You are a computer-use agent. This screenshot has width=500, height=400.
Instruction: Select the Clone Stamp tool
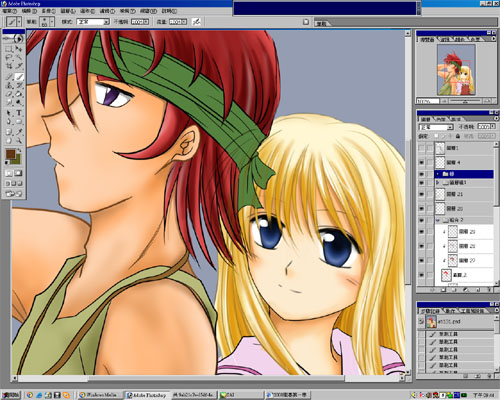9,86
